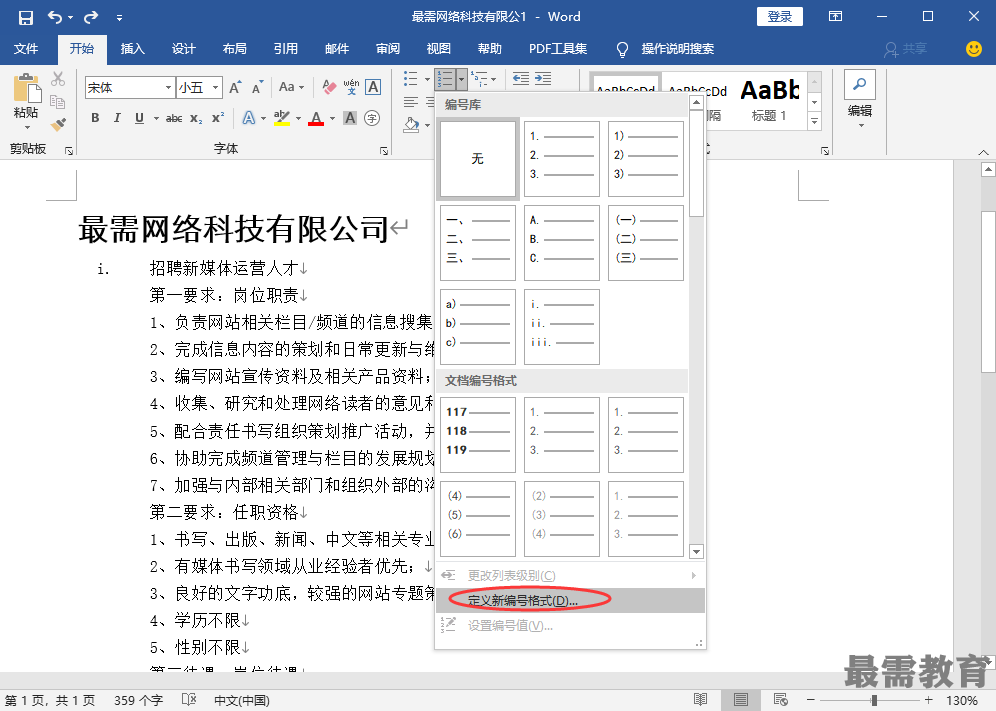Toggle Strikethrough abc formatting
Image resolution: width=996 pixels, height=711 pixels.
click(x=174, y=118)
